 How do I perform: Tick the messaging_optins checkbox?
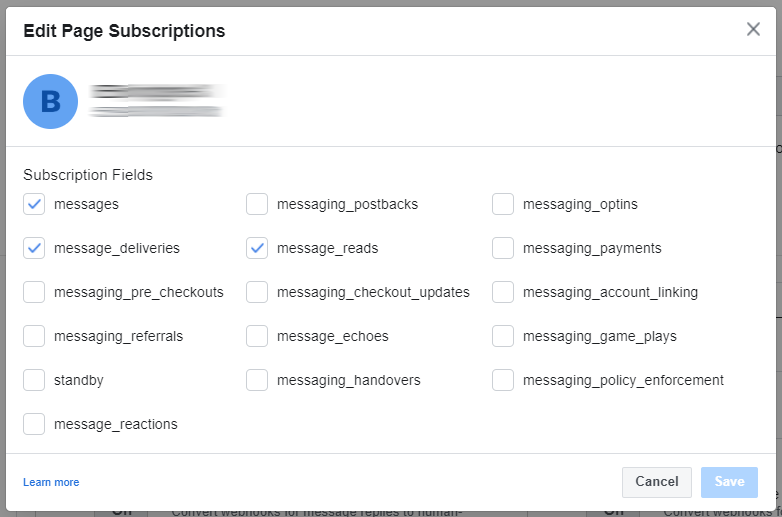click(503, 204)
